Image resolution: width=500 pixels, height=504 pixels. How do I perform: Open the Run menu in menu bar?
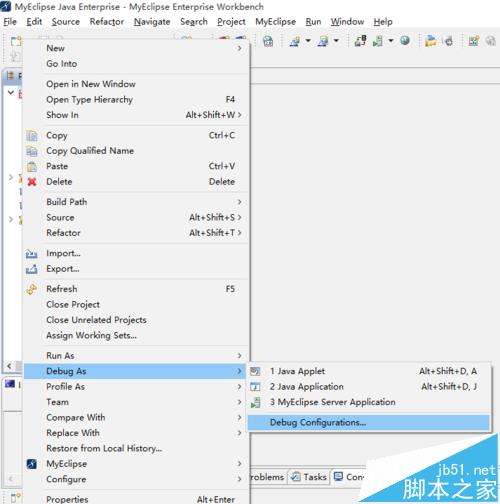(x=313, y=22)
